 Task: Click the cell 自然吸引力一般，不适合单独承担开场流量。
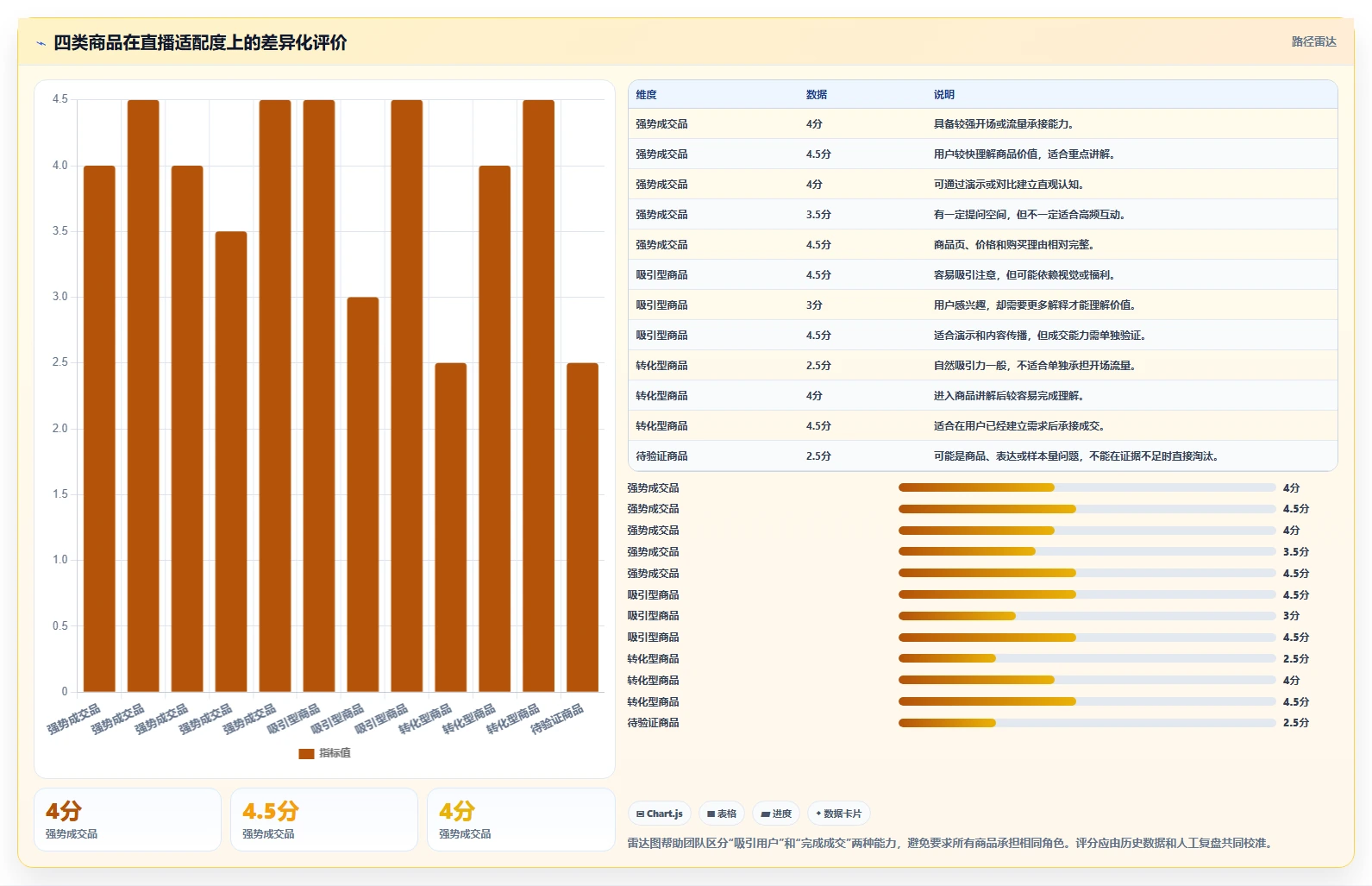[x=1036, y=366]
